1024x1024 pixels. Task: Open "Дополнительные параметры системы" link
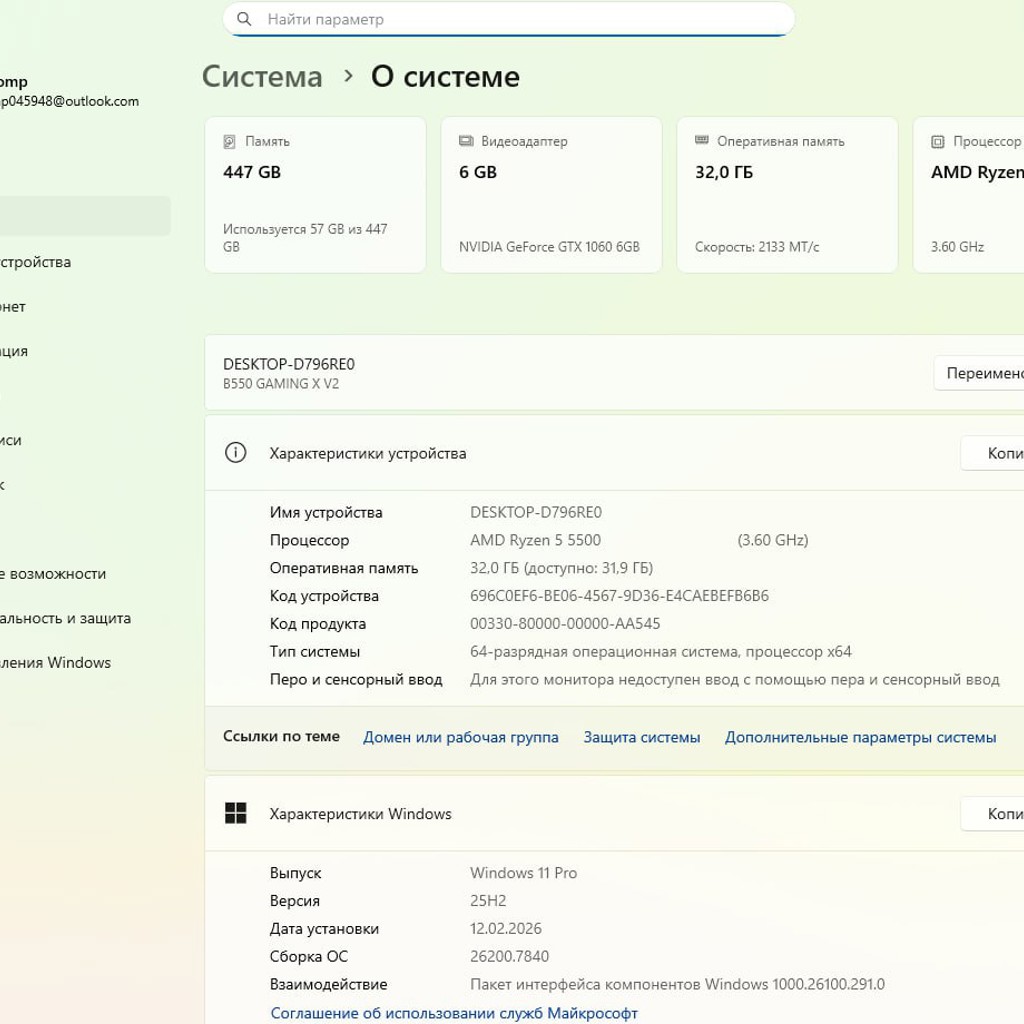click(860, 737)
